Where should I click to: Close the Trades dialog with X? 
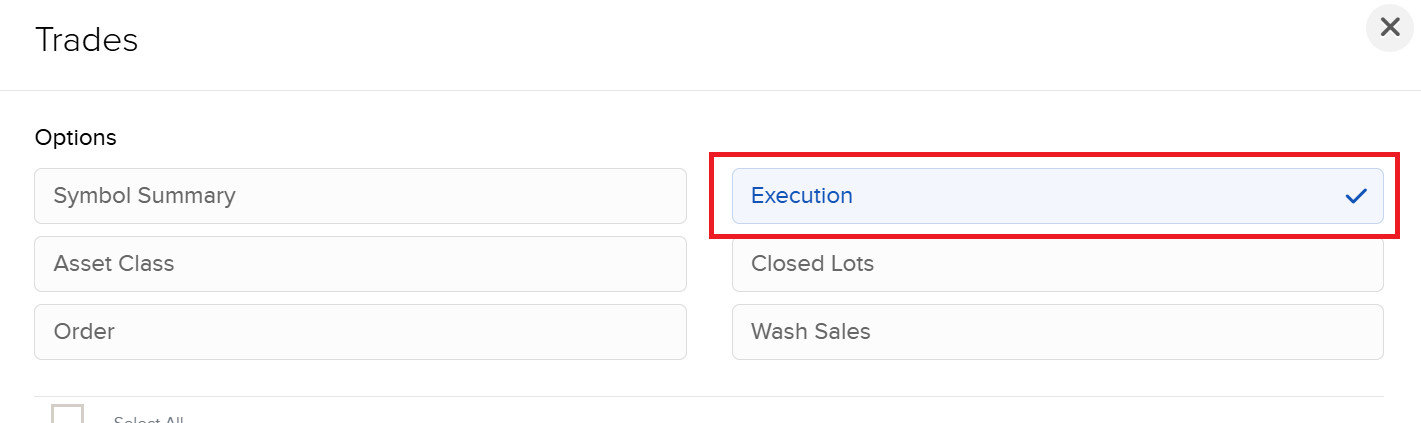[x=1389, y=27]
